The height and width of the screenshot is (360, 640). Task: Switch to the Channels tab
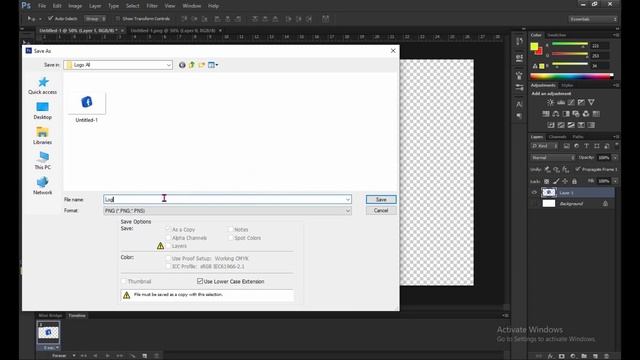(x=558, y=137)
